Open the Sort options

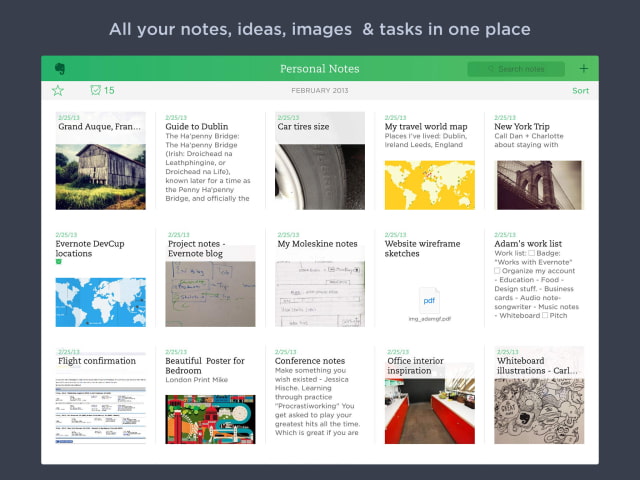580,91
